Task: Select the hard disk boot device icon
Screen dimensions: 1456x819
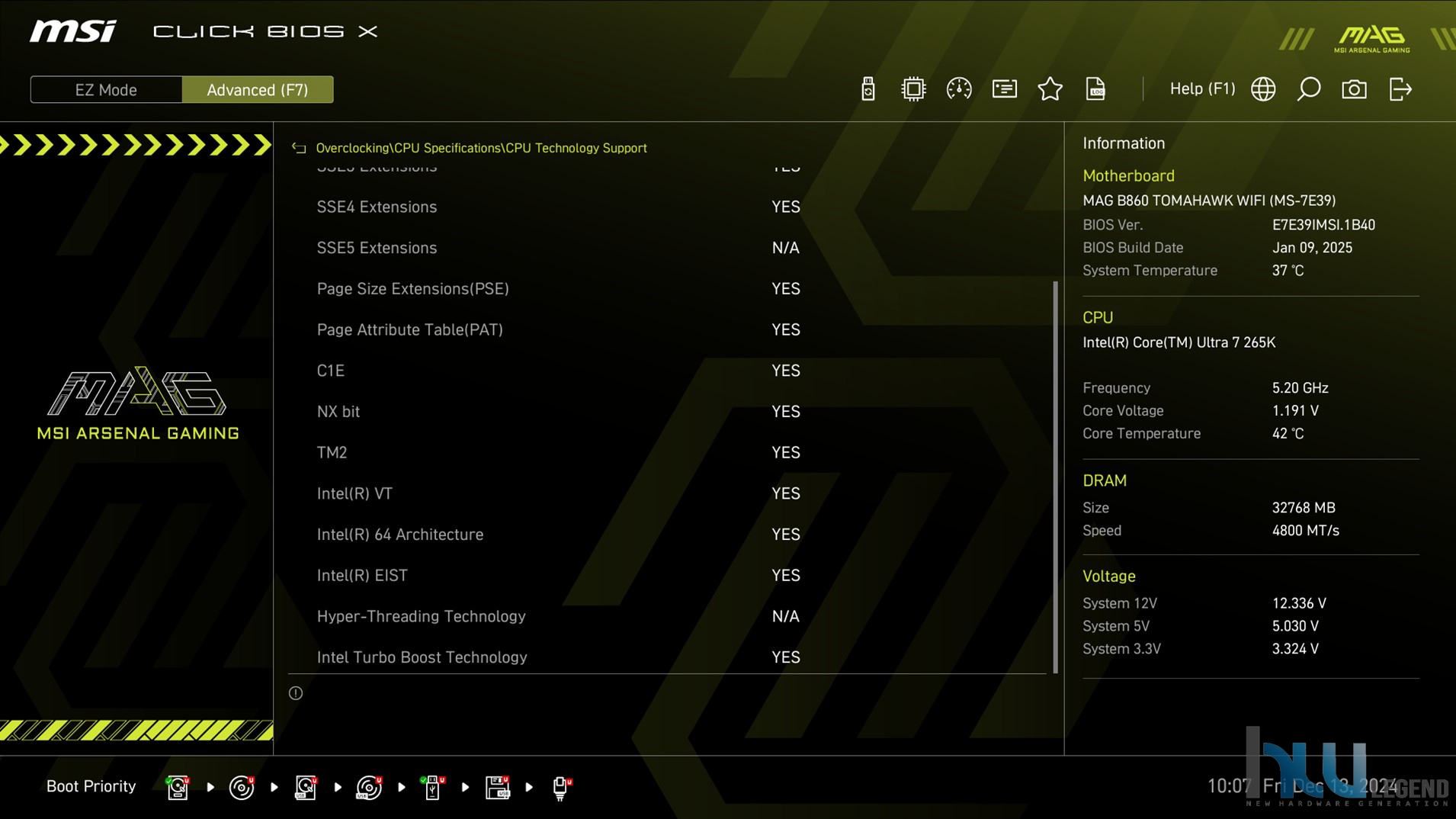Action: 178,787
